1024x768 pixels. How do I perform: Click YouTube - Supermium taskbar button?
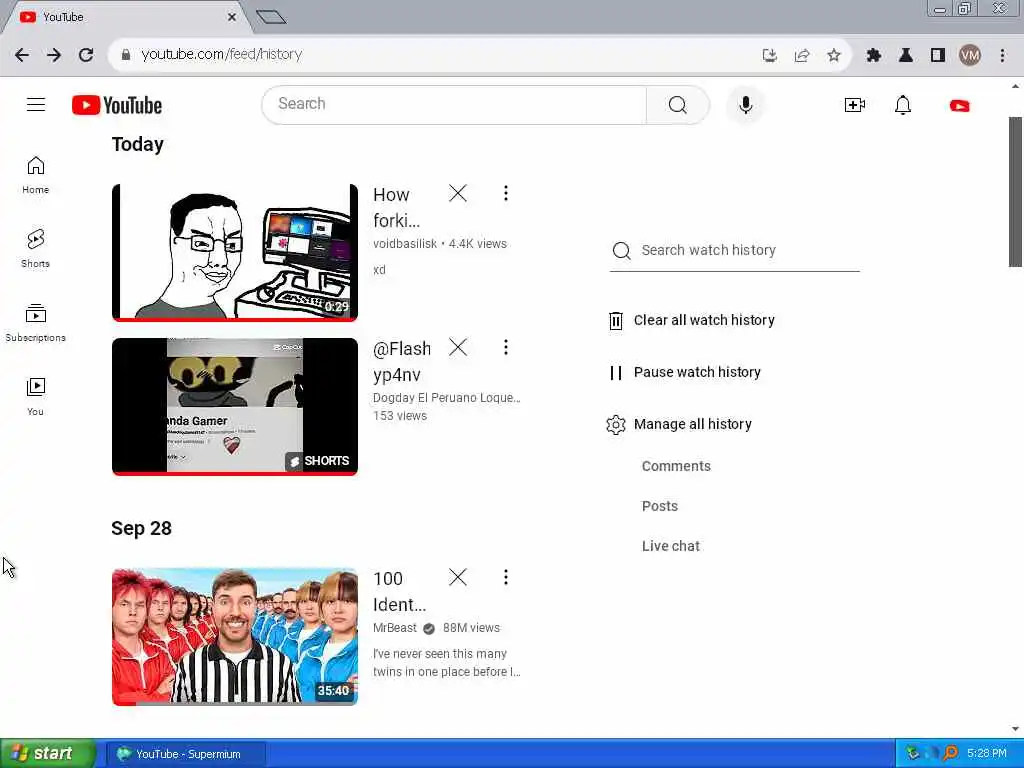(186, 754)
